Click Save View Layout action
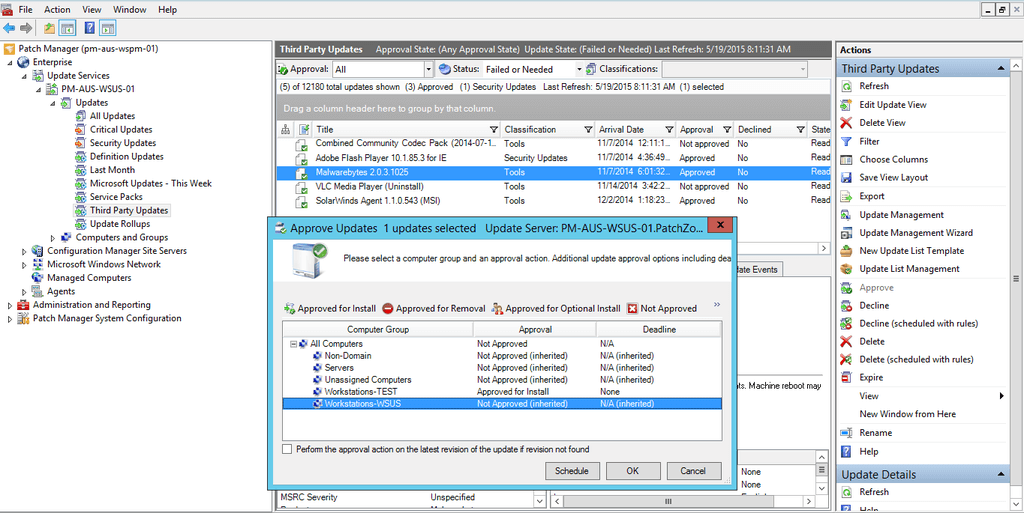1024x513 pixels. [x=893, y=178]
